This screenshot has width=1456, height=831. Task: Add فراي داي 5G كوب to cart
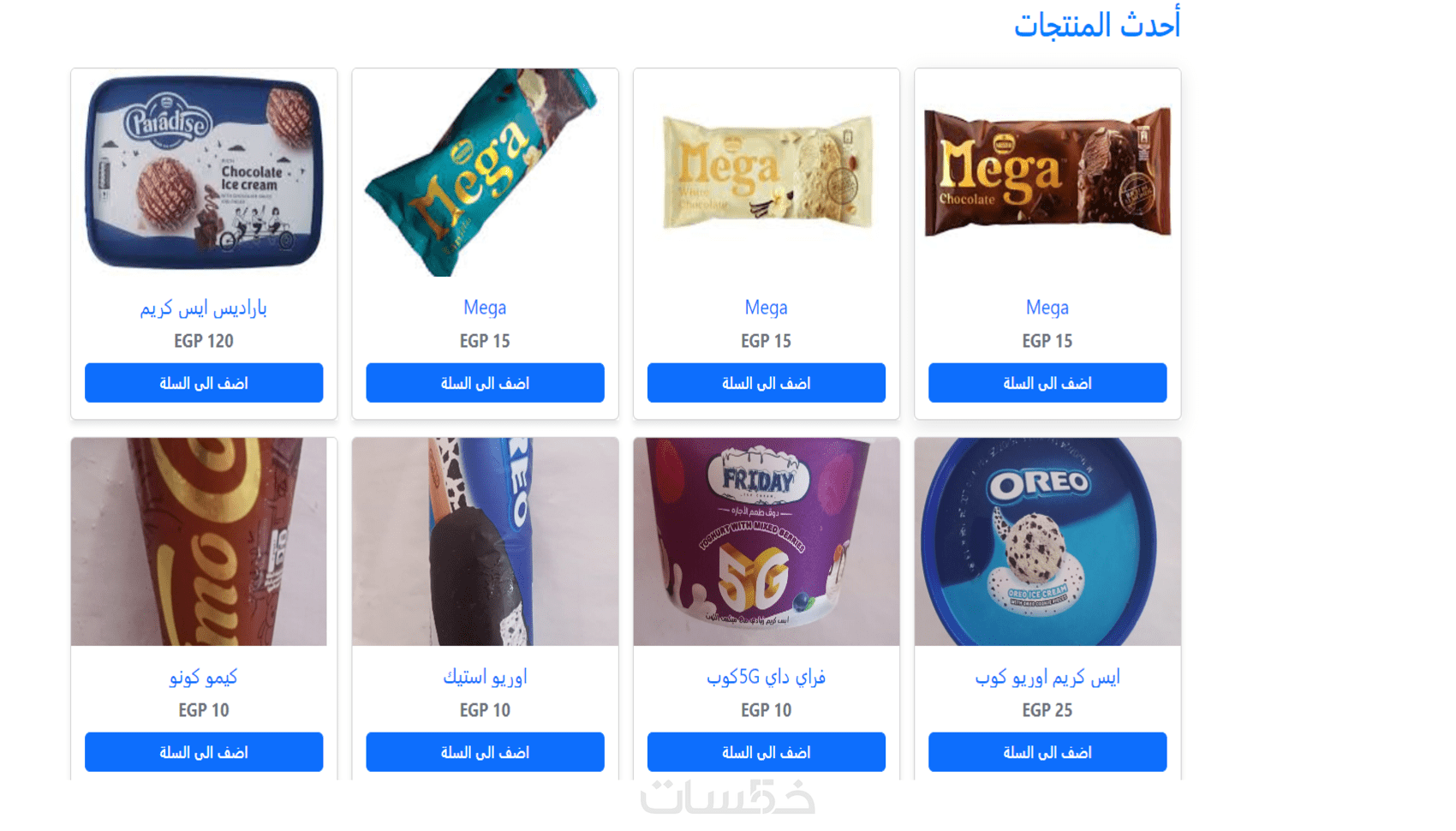point(767,752)
